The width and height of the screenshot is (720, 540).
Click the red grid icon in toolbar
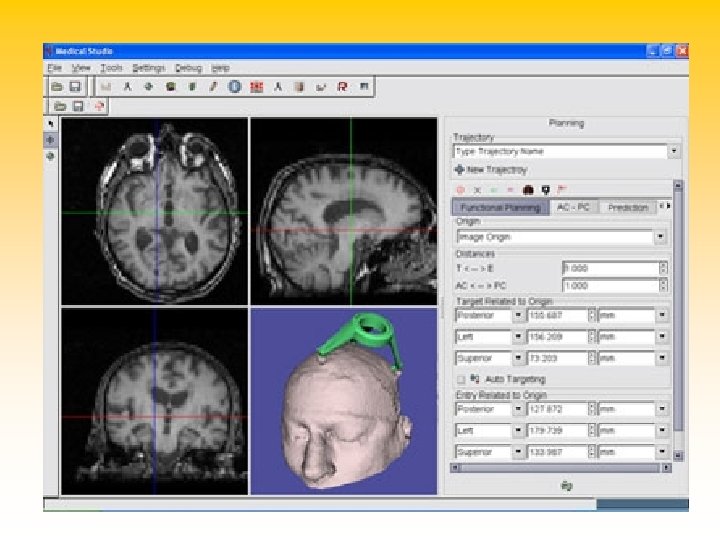[256, 87]
